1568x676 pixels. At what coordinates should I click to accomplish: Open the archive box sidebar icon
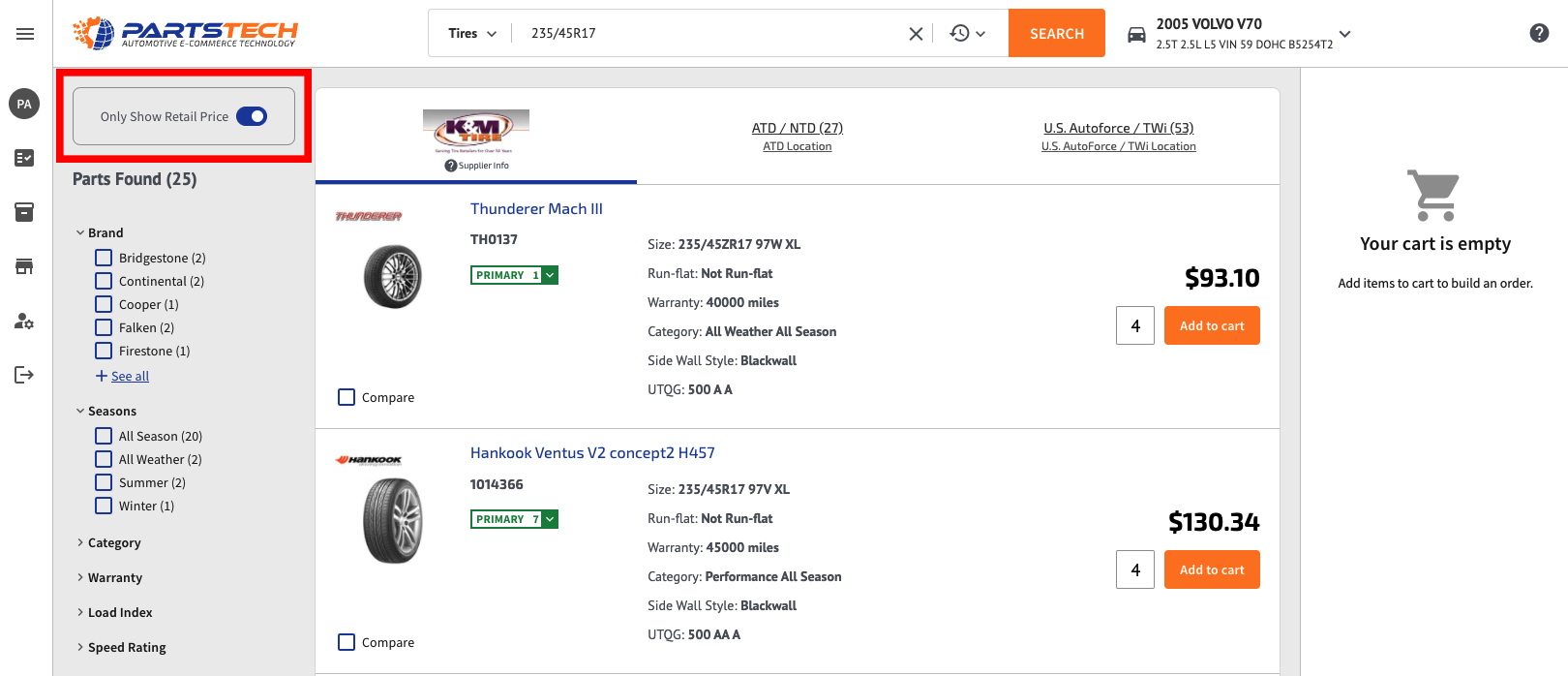coord(25,212)
